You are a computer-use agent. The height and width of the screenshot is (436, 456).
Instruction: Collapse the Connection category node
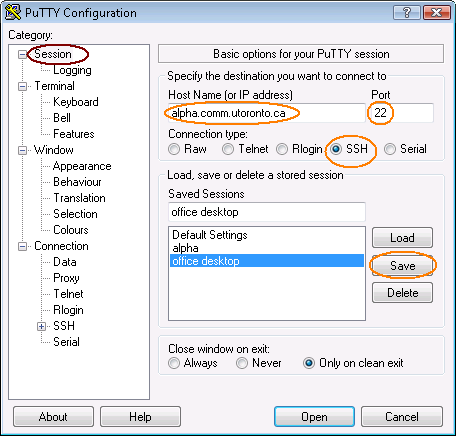[x=22, y=246]
